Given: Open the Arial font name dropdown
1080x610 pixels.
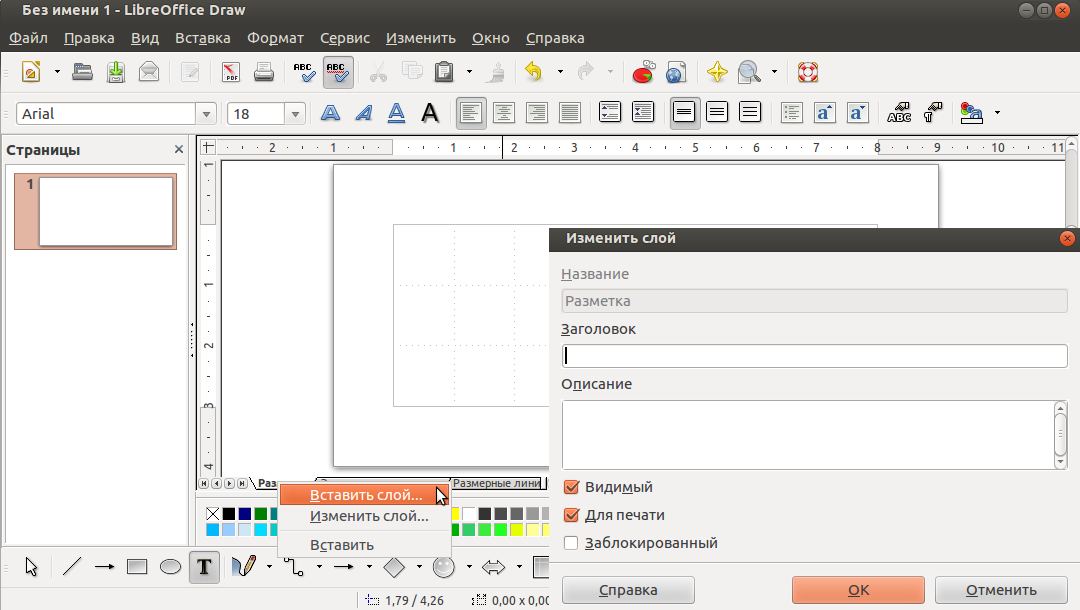Looking at the screenshot, I should click(207, 114).
